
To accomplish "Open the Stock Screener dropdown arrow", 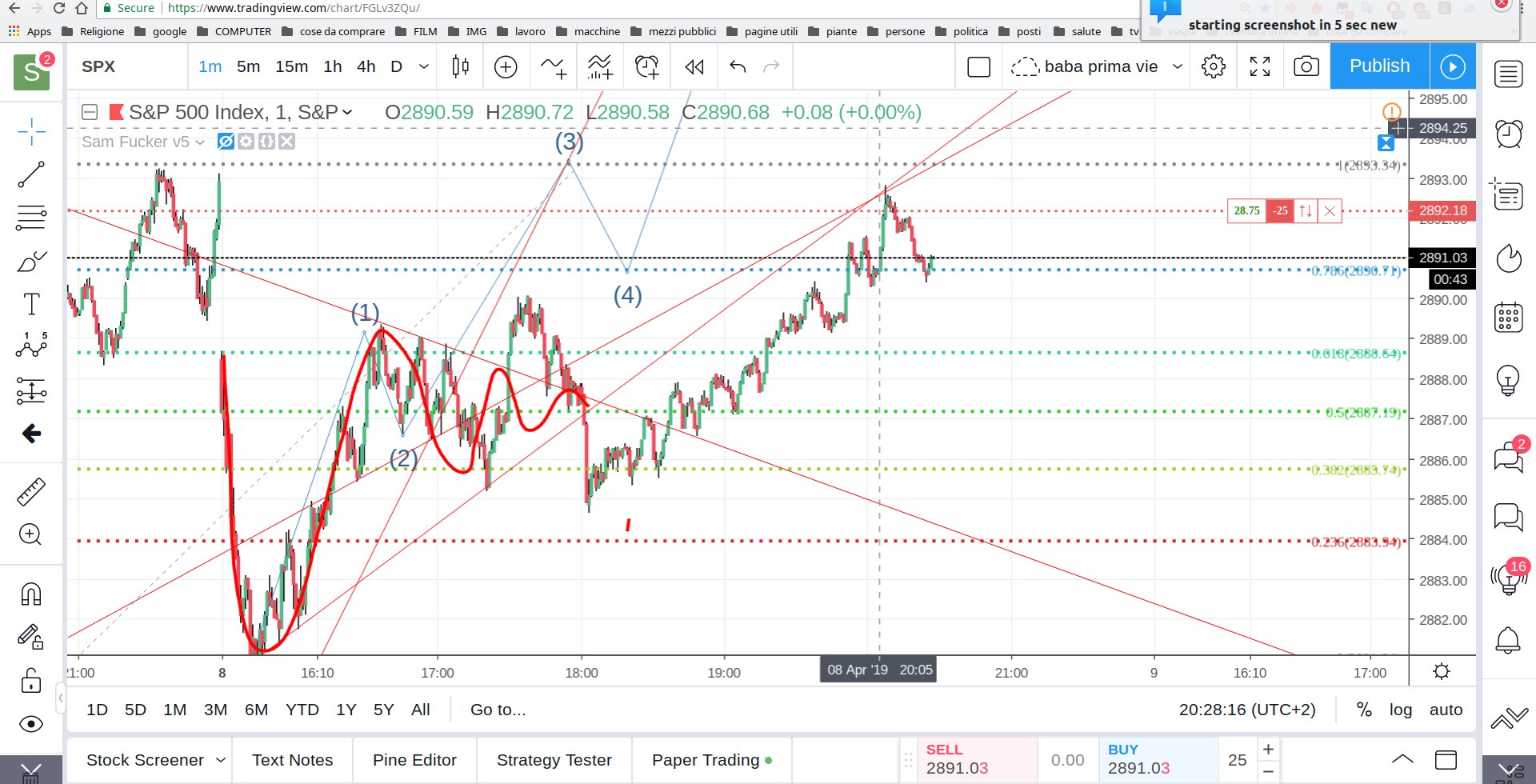I will pos(221,760).
